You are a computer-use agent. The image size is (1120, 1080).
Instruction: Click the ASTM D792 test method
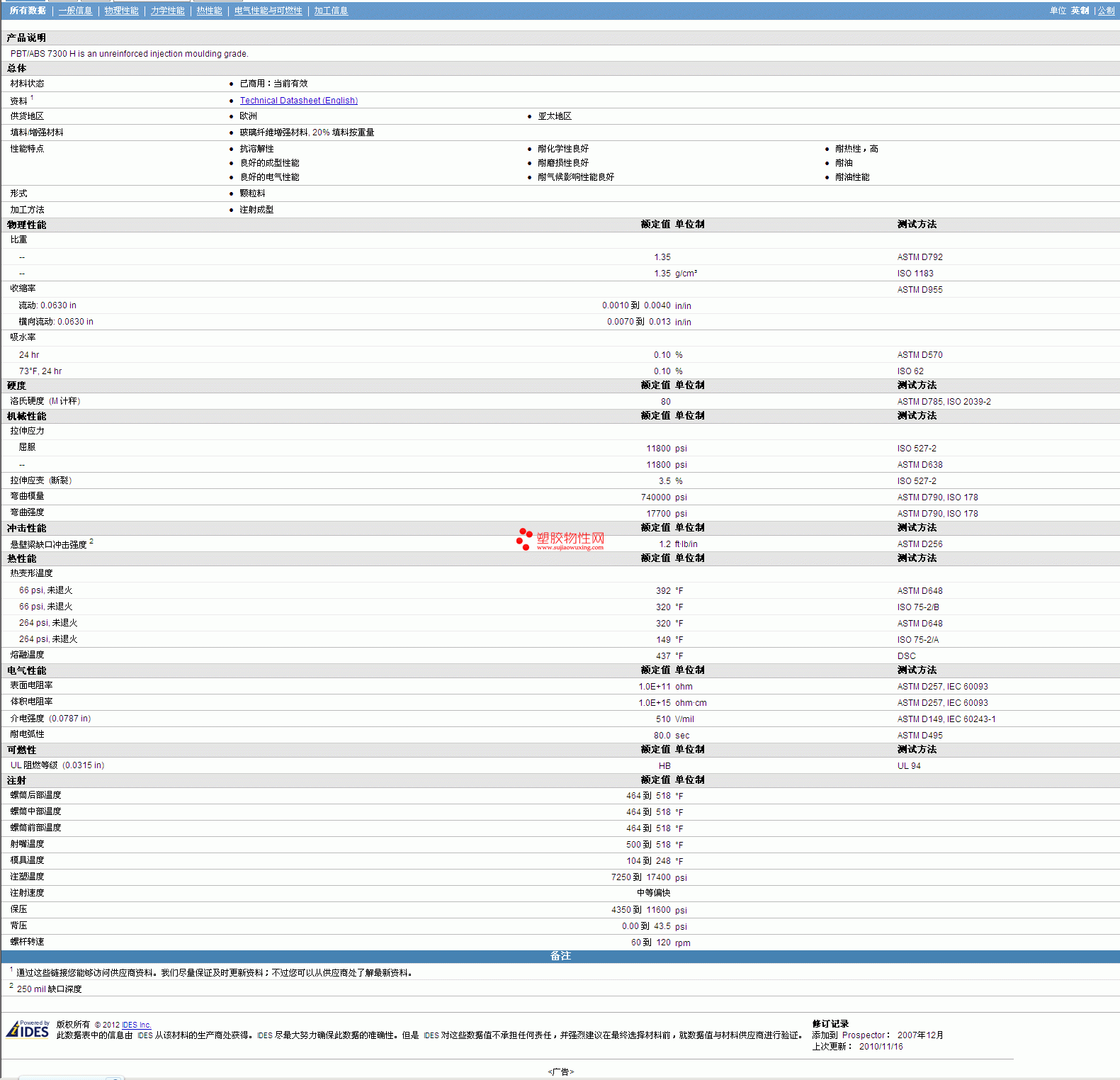click(920, 257)
